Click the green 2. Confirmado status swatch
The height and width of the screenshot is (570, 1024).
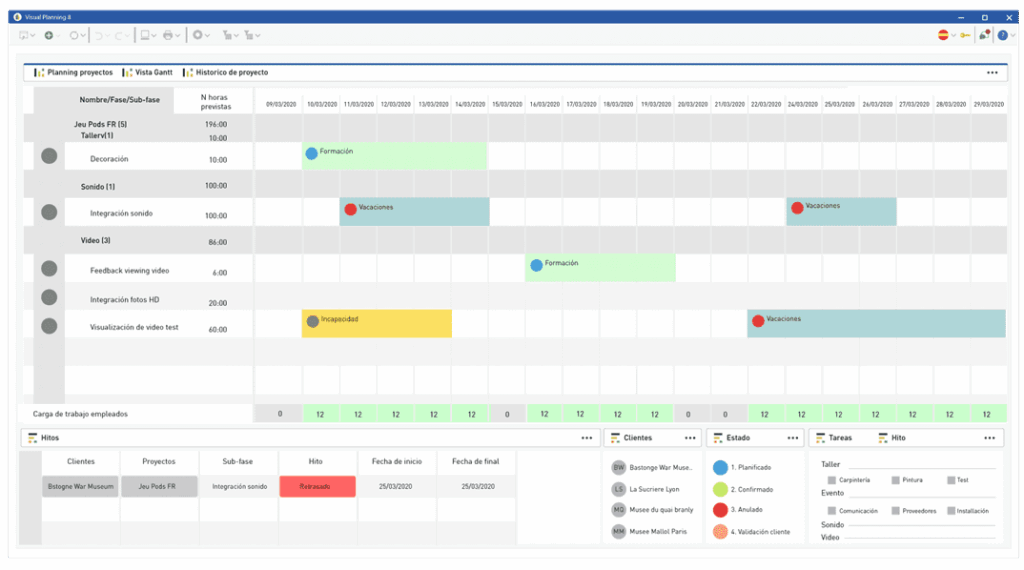tap(720, 489)
